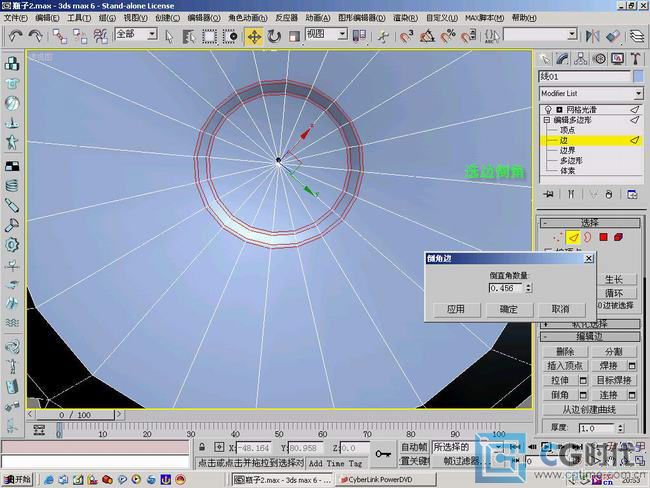The image size is (650, 488).
Task: Click the 插入顶点 button
Action: [x=565, y=366]
